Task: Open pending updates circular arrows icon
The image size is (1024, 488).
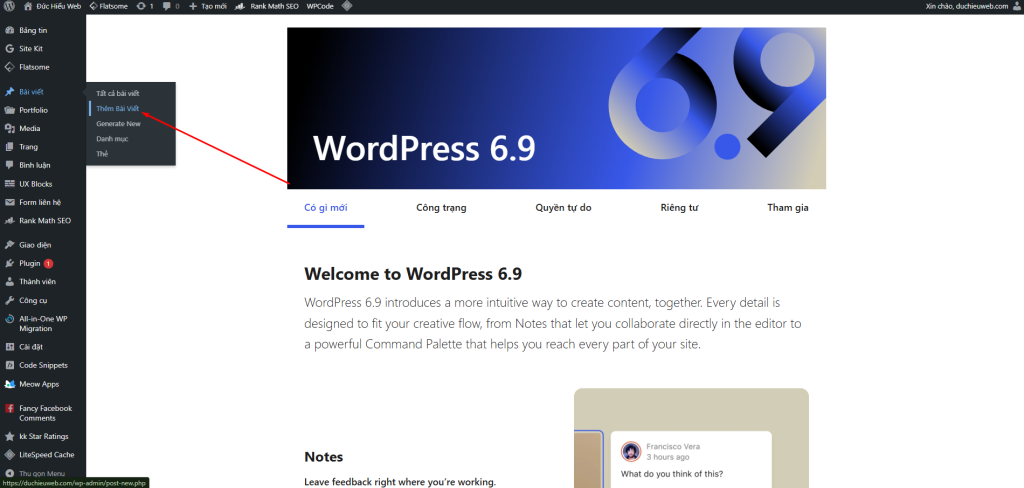Action: (141, 6)
